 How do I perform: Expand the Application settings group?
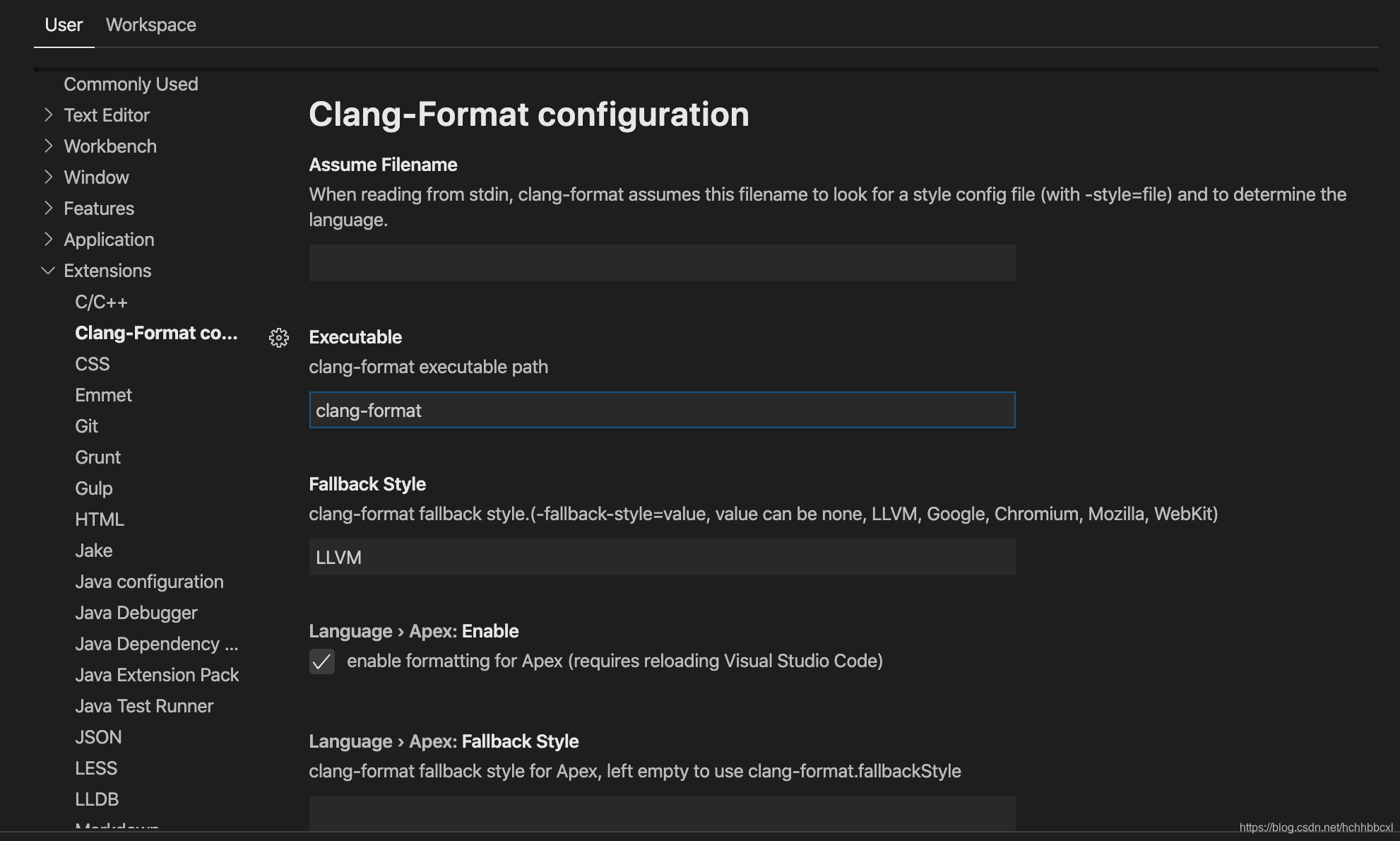click(x=109, y=239)
